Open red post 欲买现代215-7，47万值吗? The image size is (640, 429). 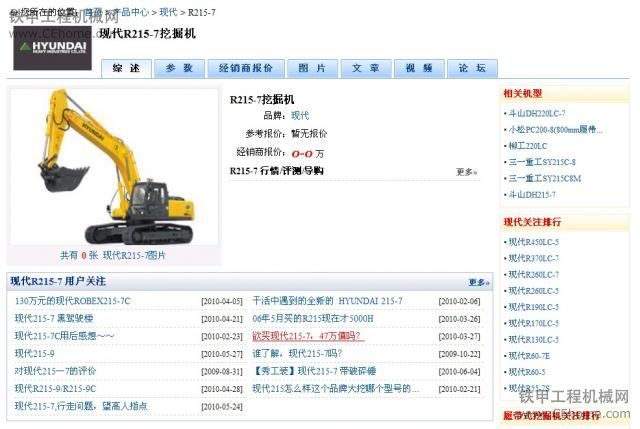point(307,336)
